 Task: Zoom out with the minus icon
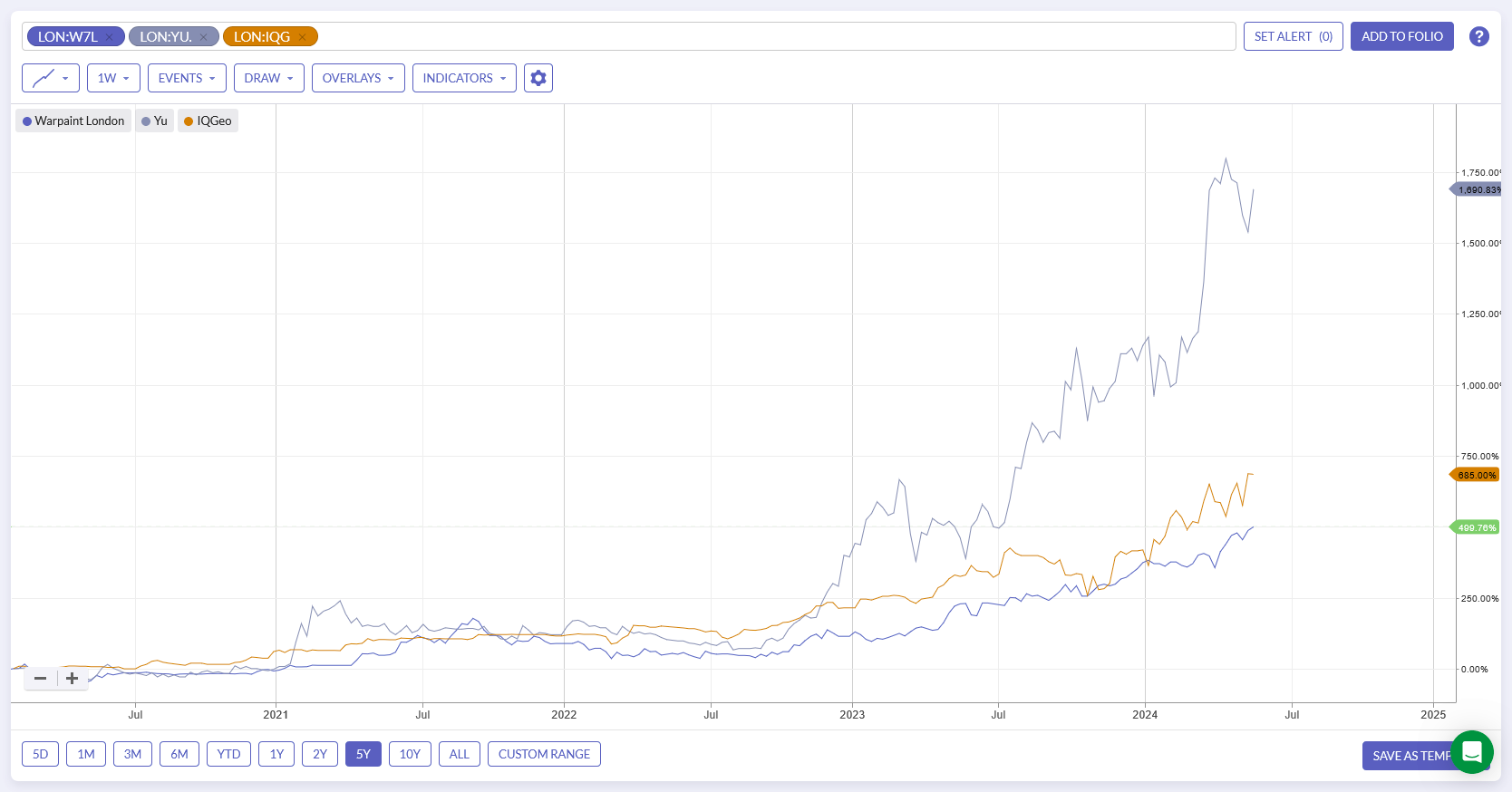(x=40, y=678)
